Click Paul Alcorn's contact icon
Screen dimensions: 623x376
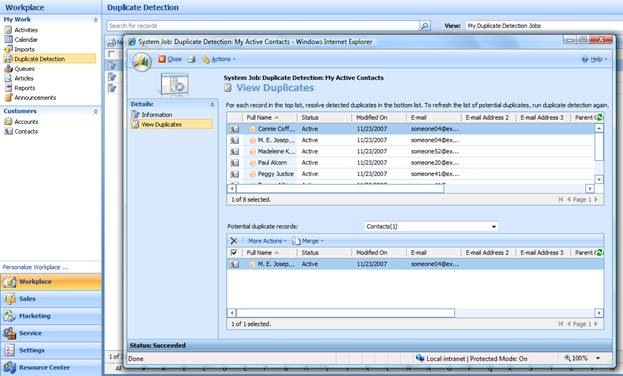235,163
